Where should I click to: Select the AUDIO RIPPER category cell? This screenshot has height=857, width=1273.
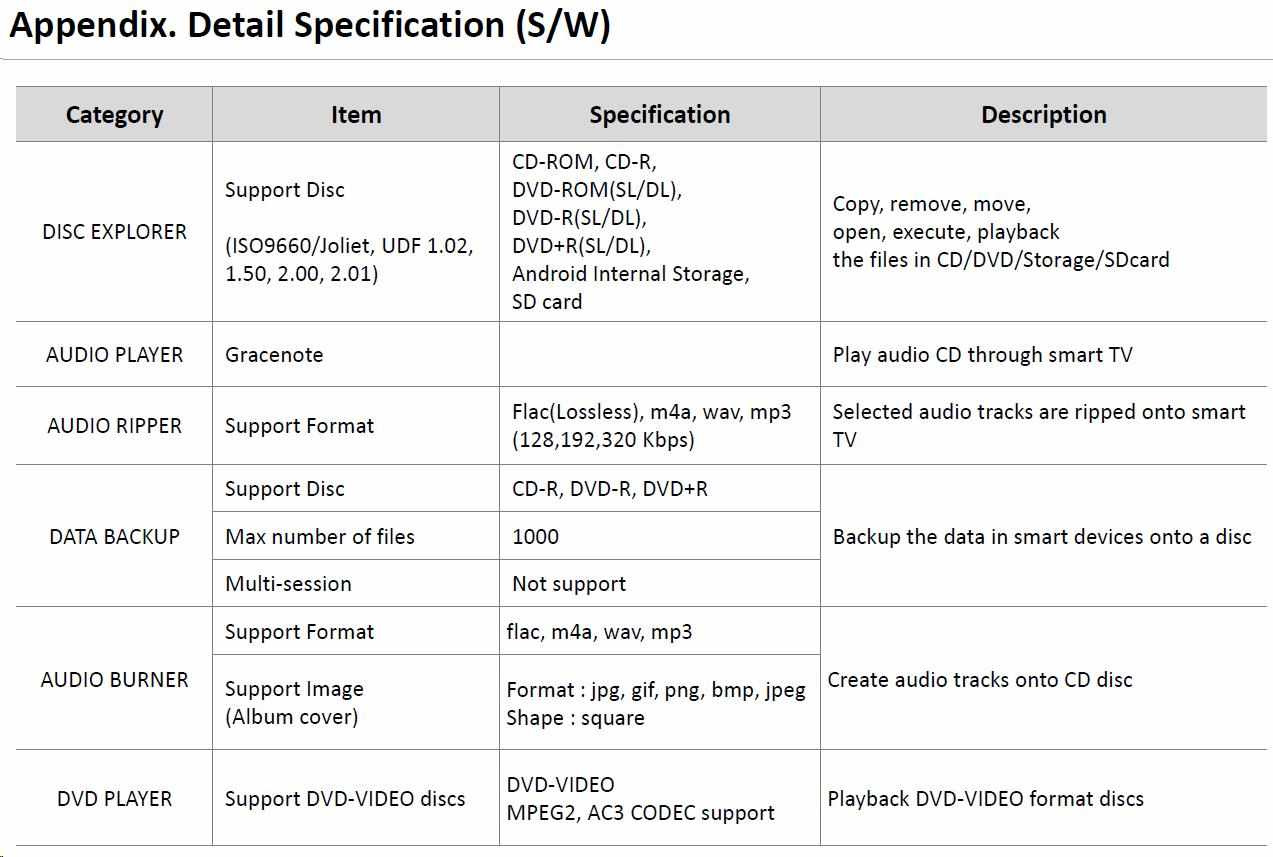tap(114, 426)
